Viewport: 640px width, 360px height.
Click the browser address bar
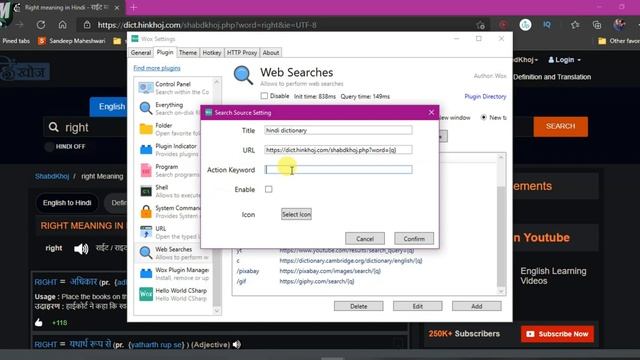(282, 25)
